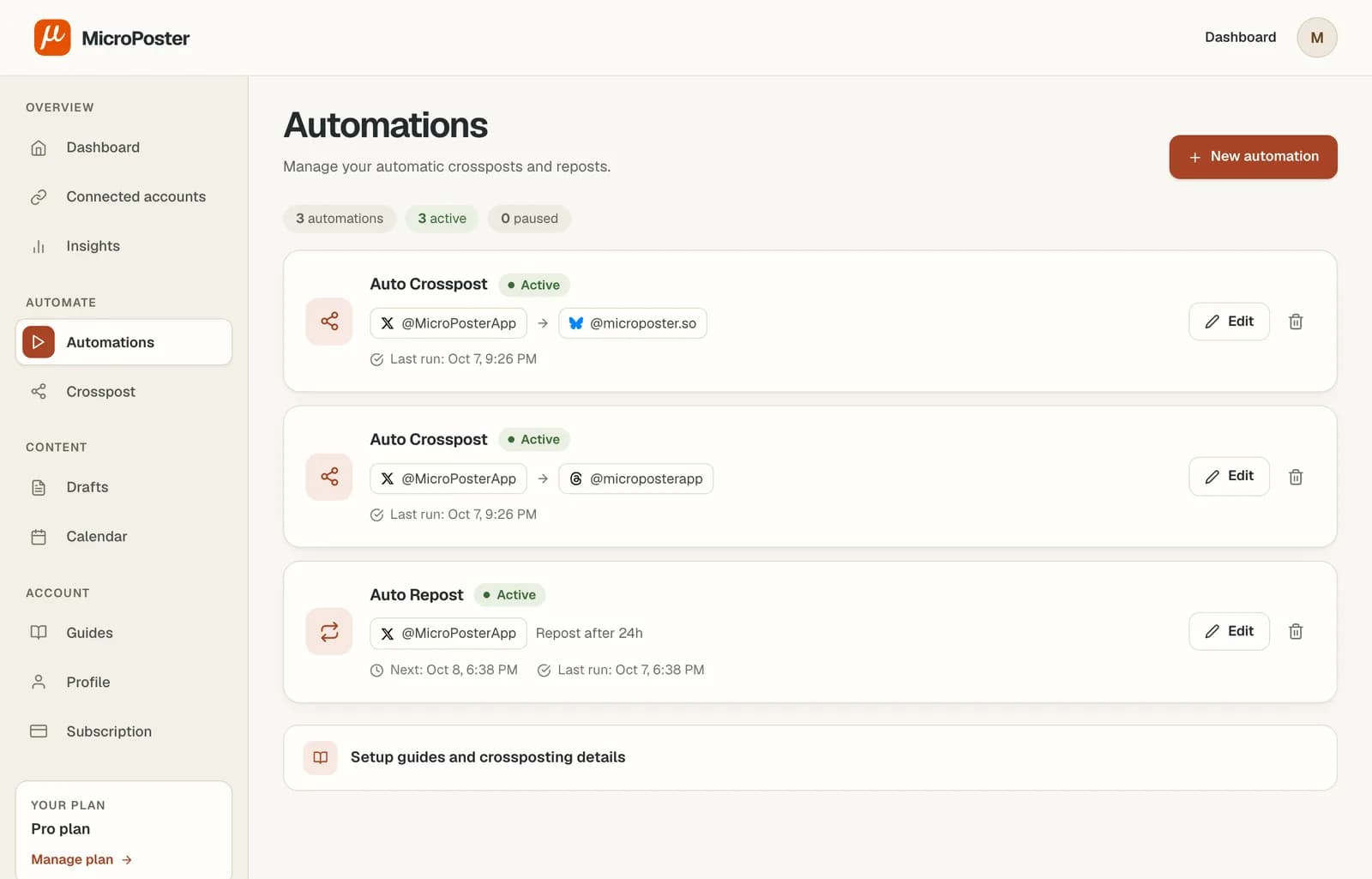The image size is (1372, 879).
Task: Open Drafts in the sidebar
Action: (x=123, y=487)
